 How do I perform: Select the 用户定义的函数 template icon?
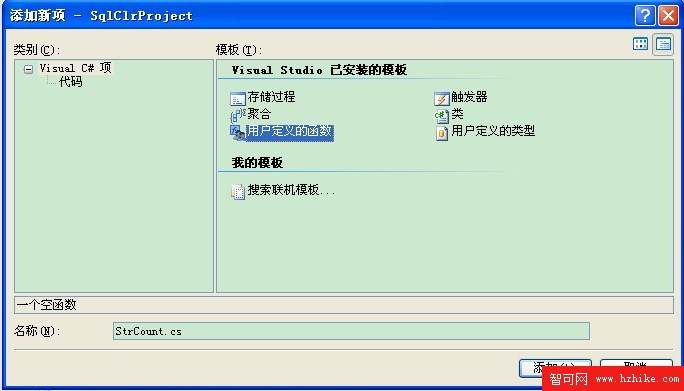pyautogui.click(x=238, y=133)
